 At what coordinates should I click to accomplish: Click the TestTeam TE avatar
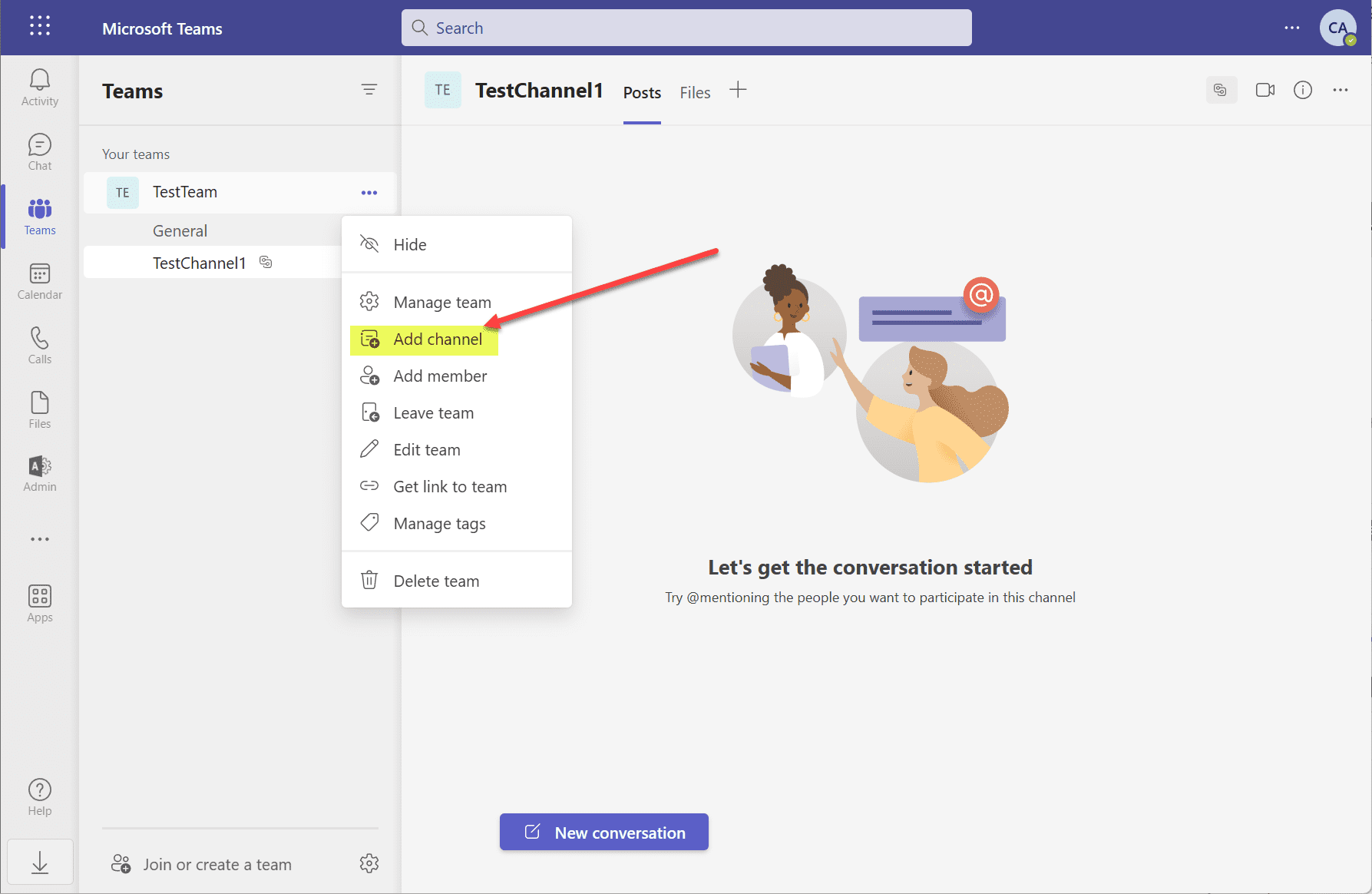click(123, 193)
